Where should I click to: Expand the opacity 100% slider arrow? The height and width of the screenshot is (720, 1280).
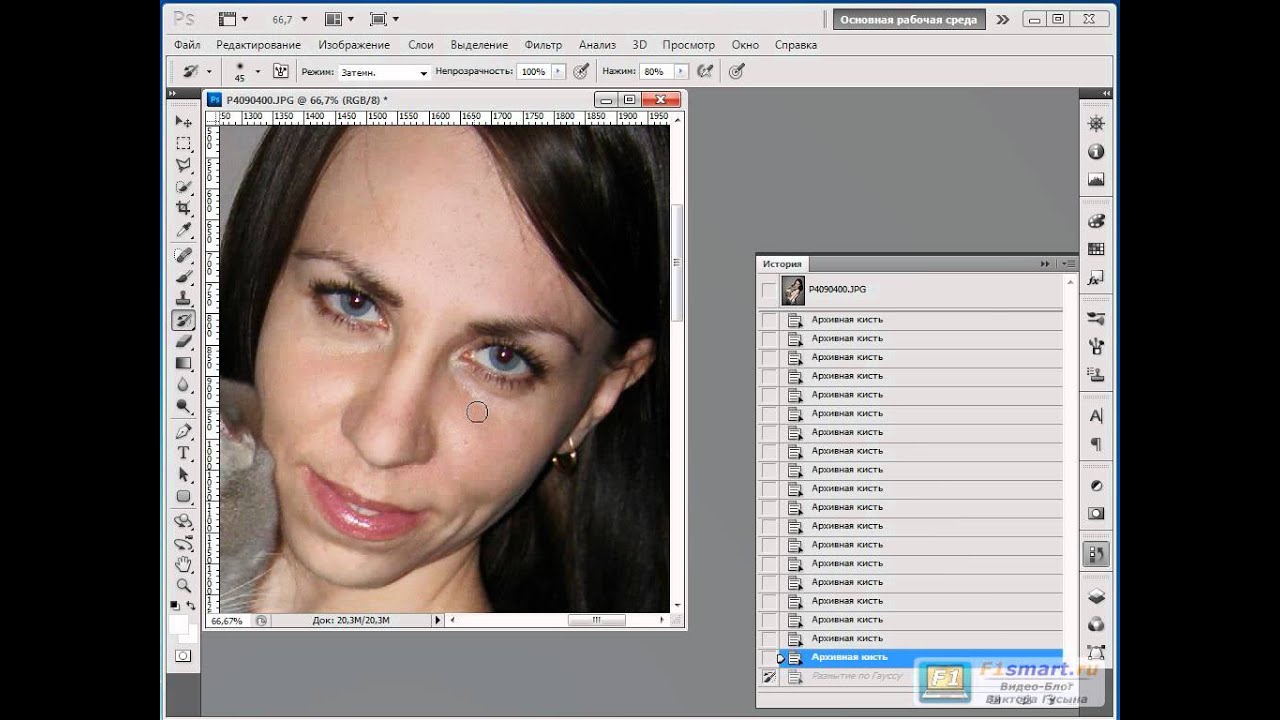click(x=558, y=72)
